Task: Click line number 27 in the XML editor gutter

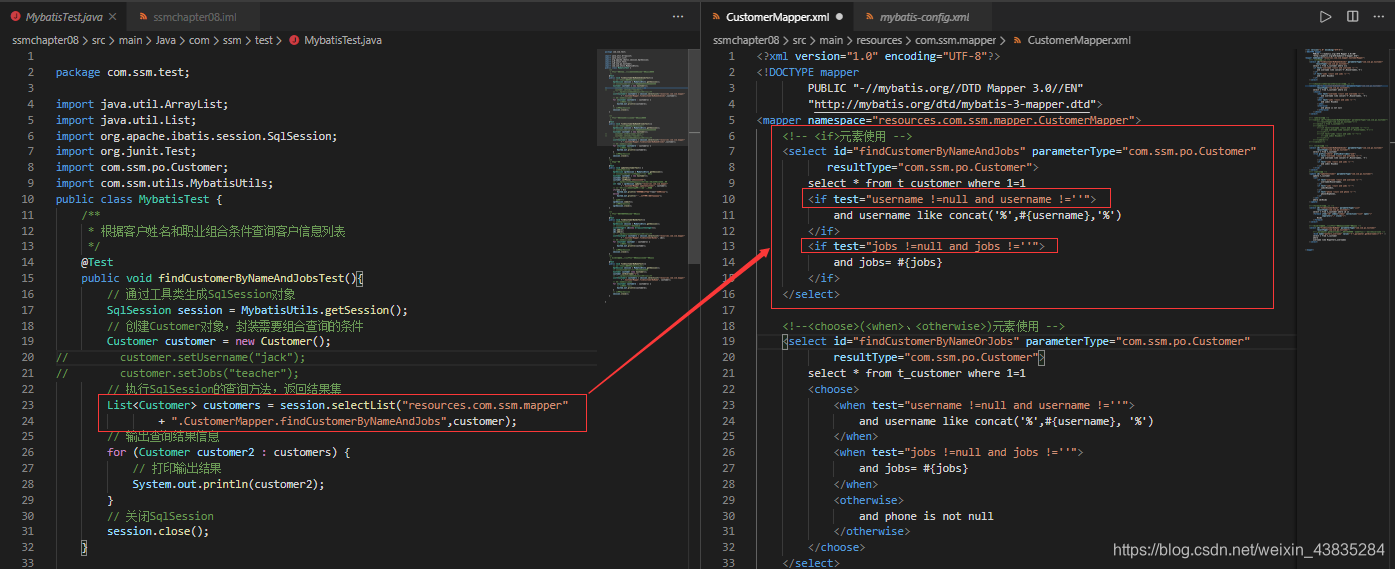Action: 729,468
